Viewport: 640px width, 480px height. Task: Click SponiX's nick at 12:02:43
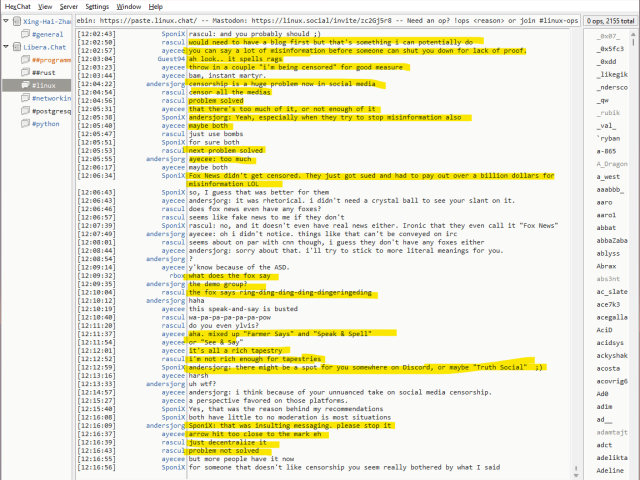(173, 34)
